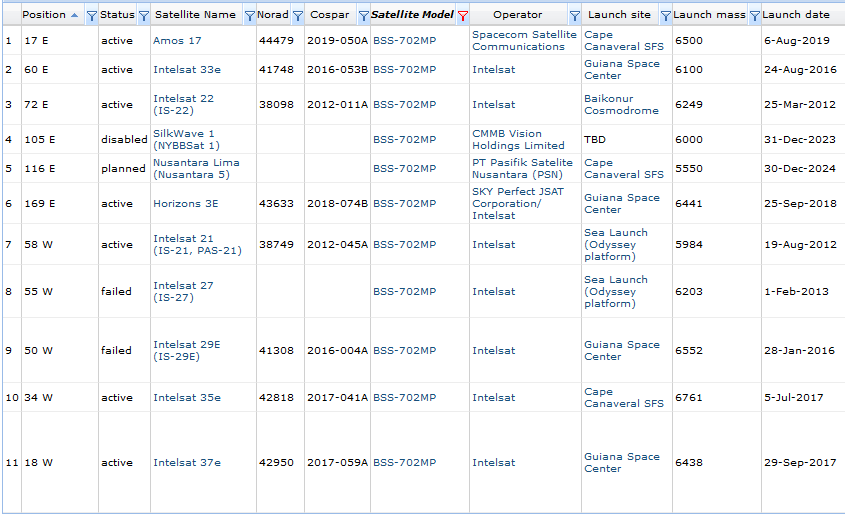Open the Baikonur Cosmodrome launch site link
845x517 pixels.
pyautogui.click(x=621, y=105)
